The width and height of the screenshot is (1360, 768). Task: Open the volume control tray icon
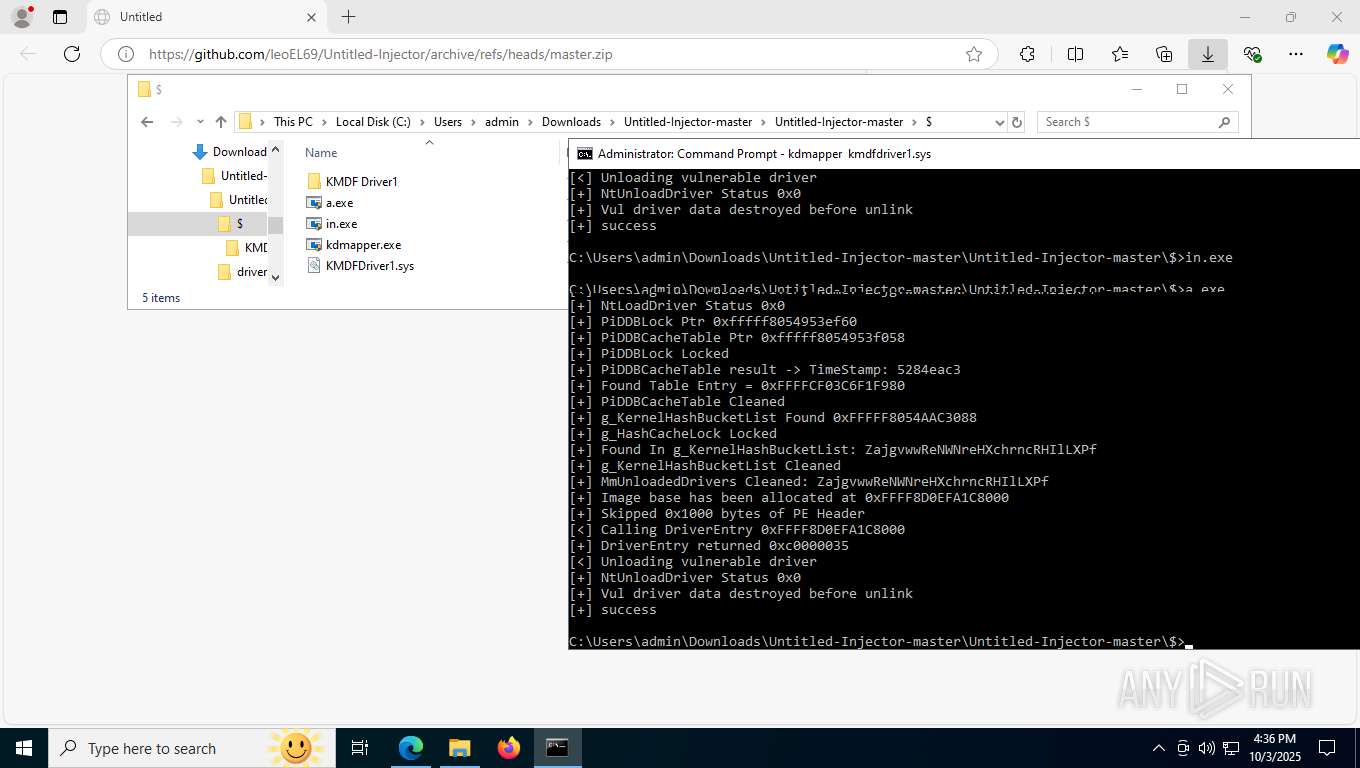1206,748
